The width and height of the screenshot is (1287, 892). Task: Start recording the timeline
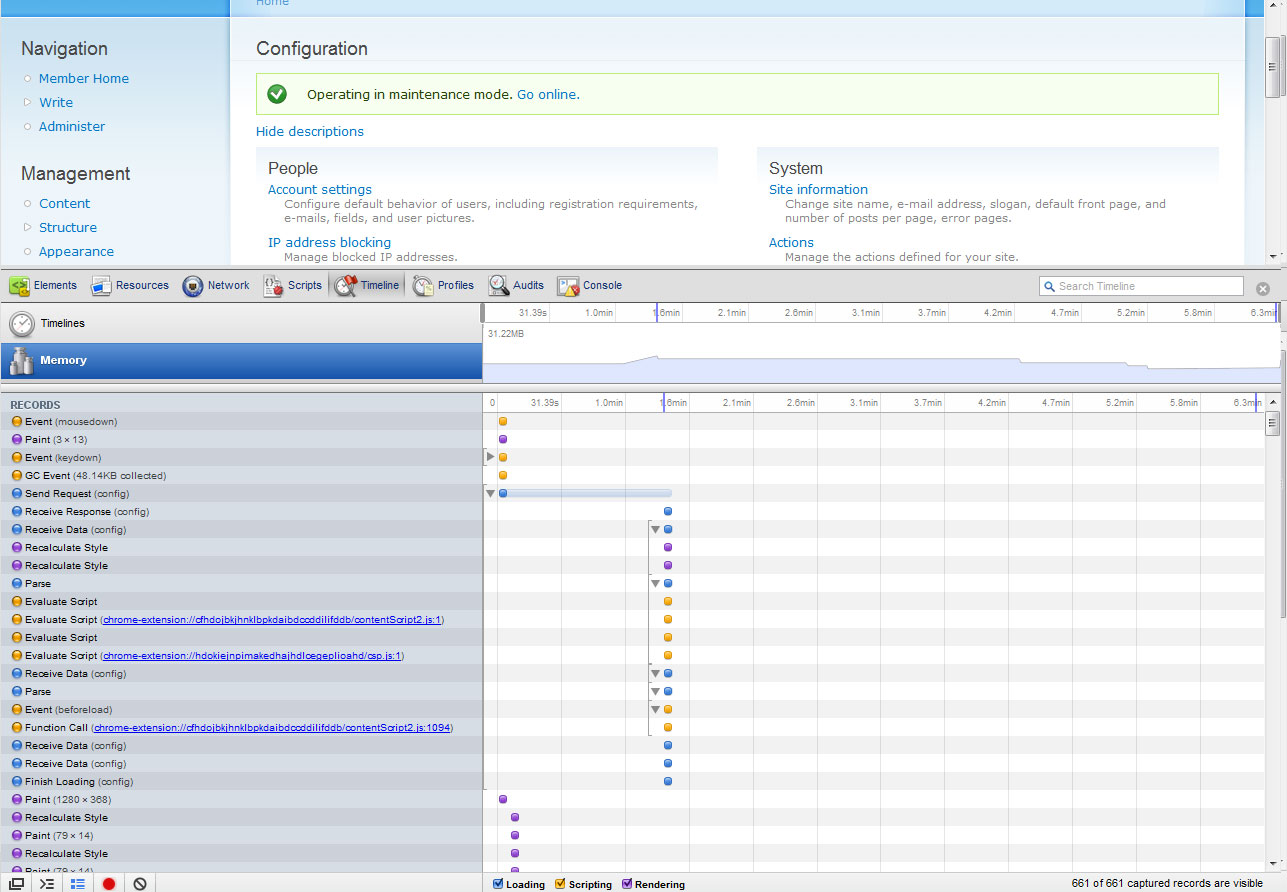pyautogui.click(x=110, y=884)
